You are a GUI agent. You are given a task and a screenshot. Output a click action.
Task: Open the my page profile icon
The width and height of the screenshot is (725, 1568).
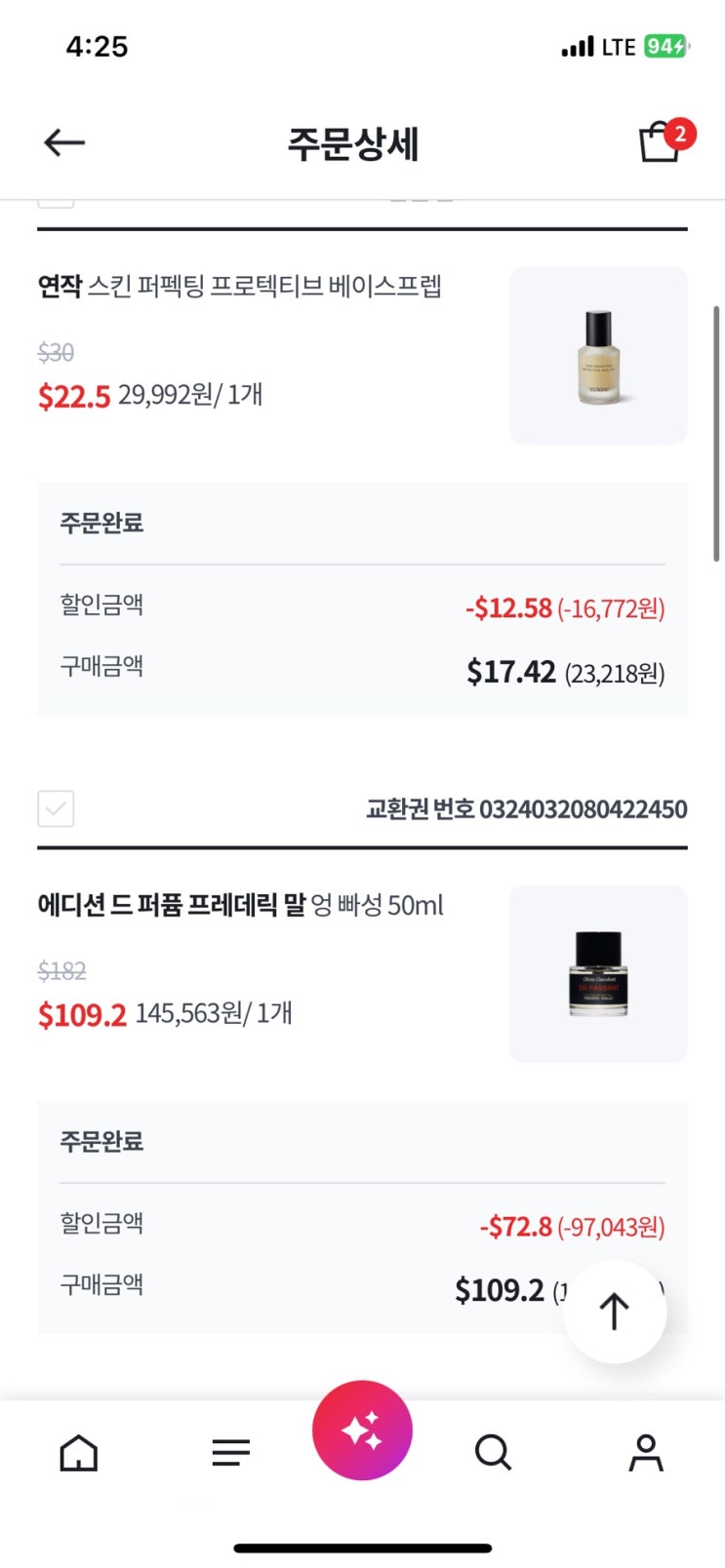pyautogui.click(x=645, y=1452)
